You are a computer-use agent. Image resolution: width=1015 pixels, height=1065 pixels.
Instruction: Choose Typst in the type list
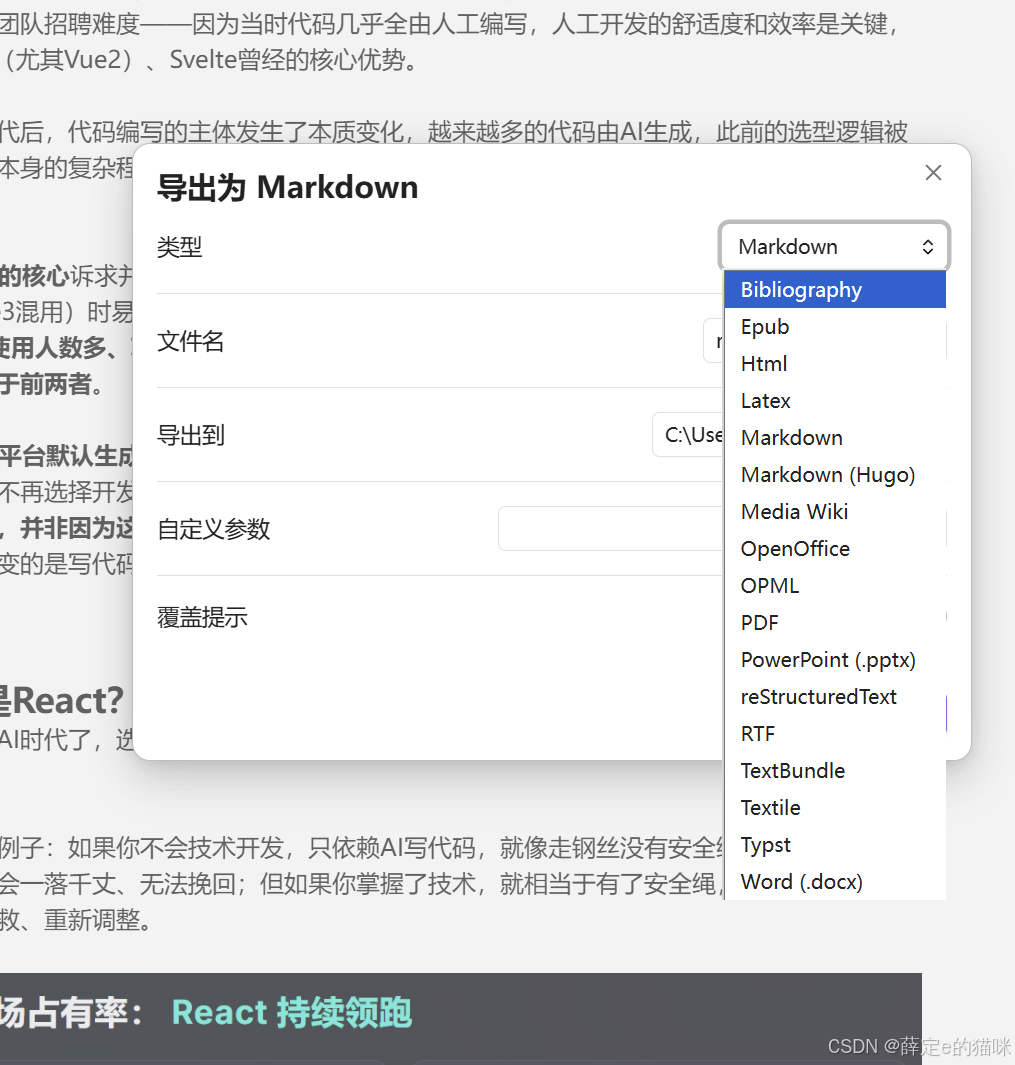[835, 845]
